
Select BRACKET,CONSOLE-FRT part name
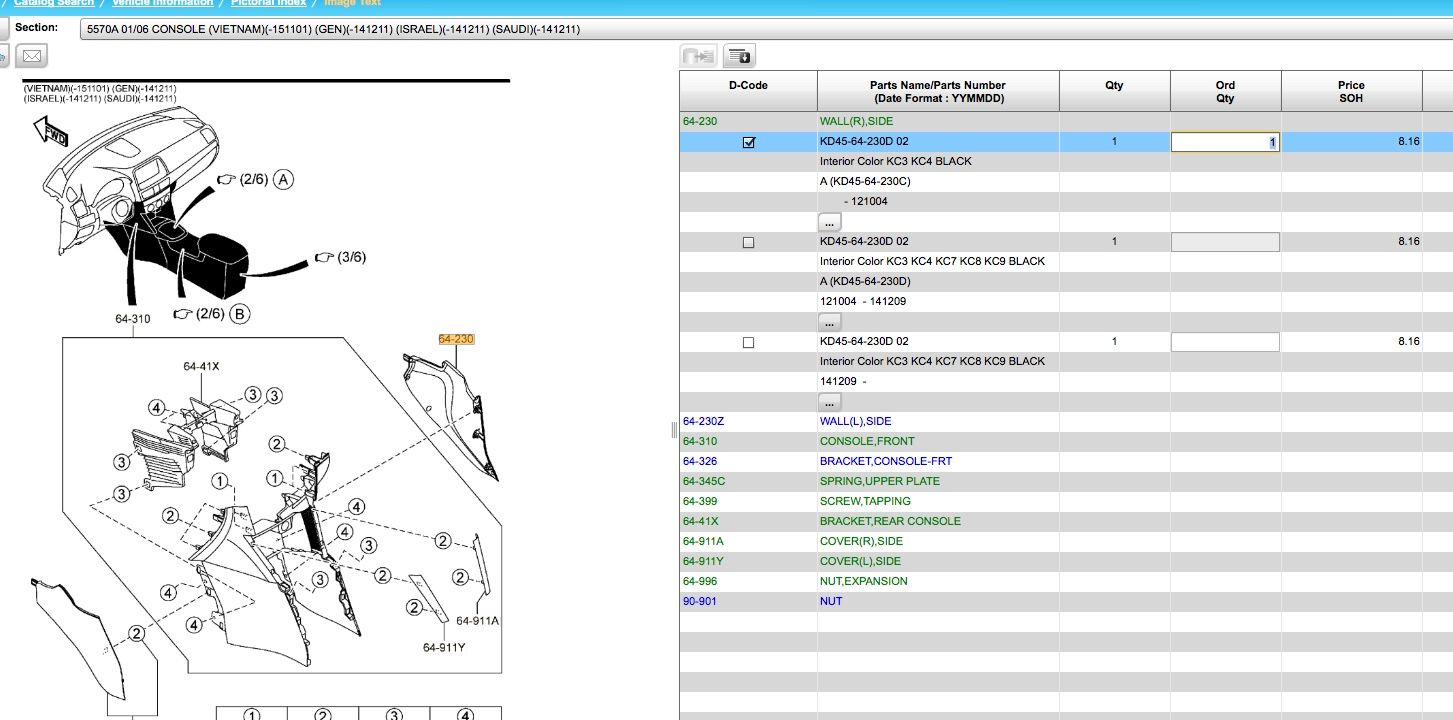[886, 461]
